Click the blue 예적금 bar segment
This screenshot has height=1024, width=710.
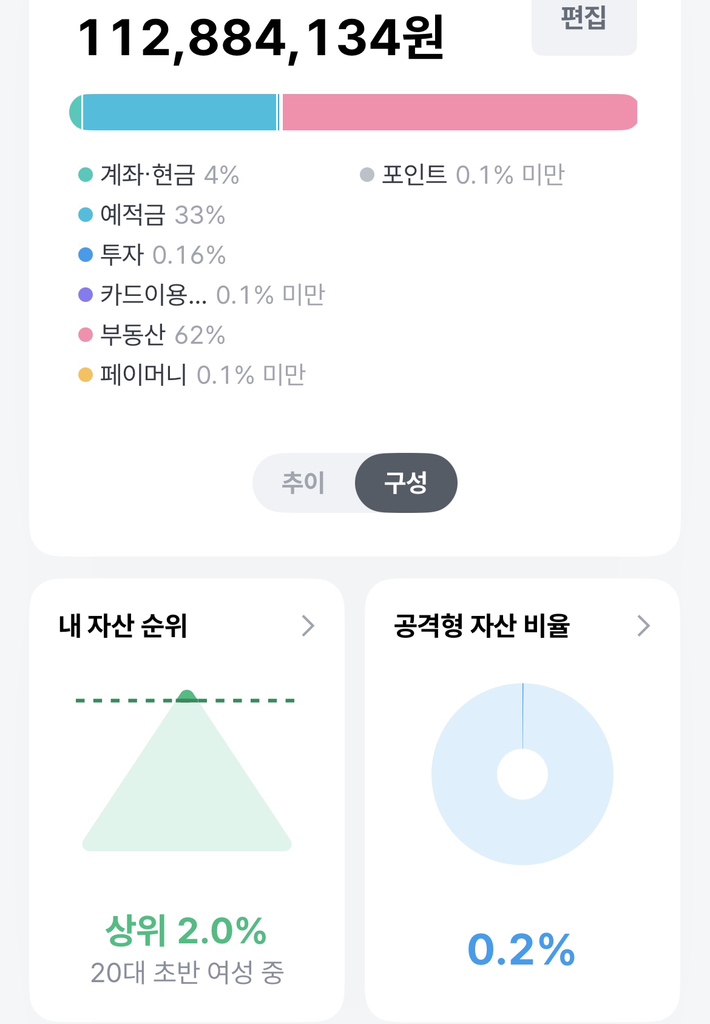point(179,112)
